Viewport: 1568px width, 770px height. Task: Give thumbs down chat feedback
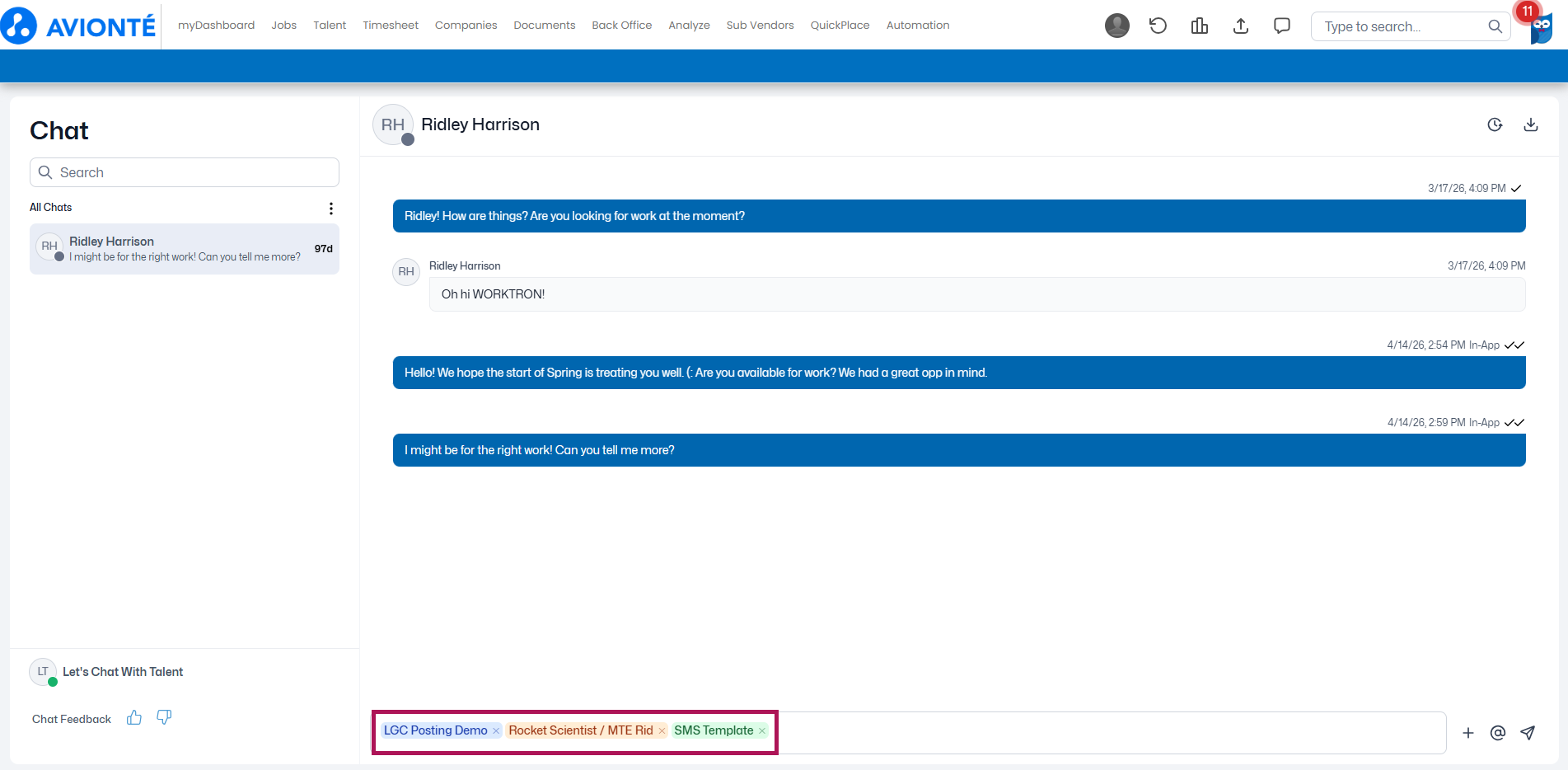click(x=164, y=718)
